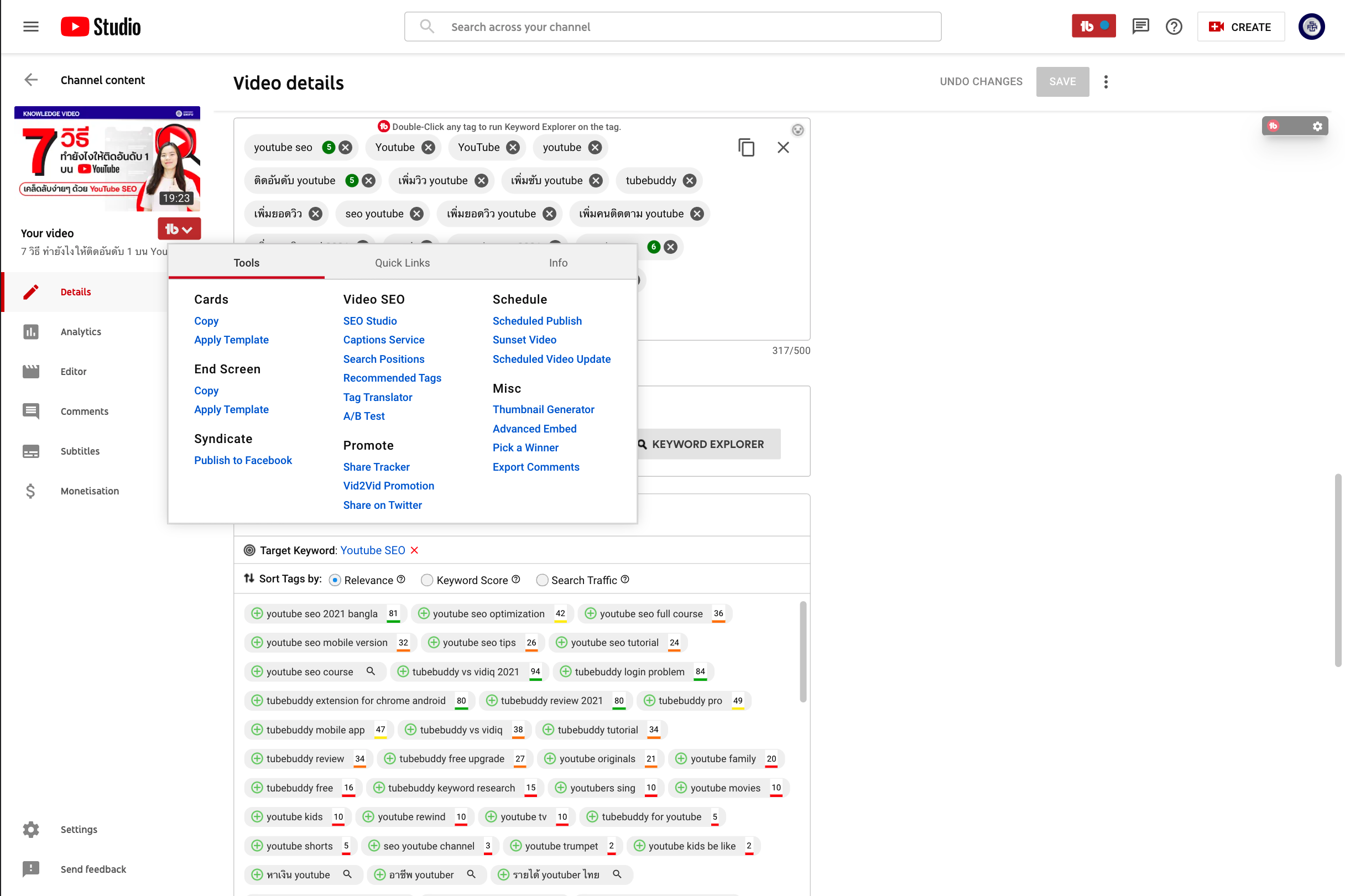This screenshot has height=896, width=1345.
Task: Open the channel account avatar
Action: click(x=1311, y=27)
